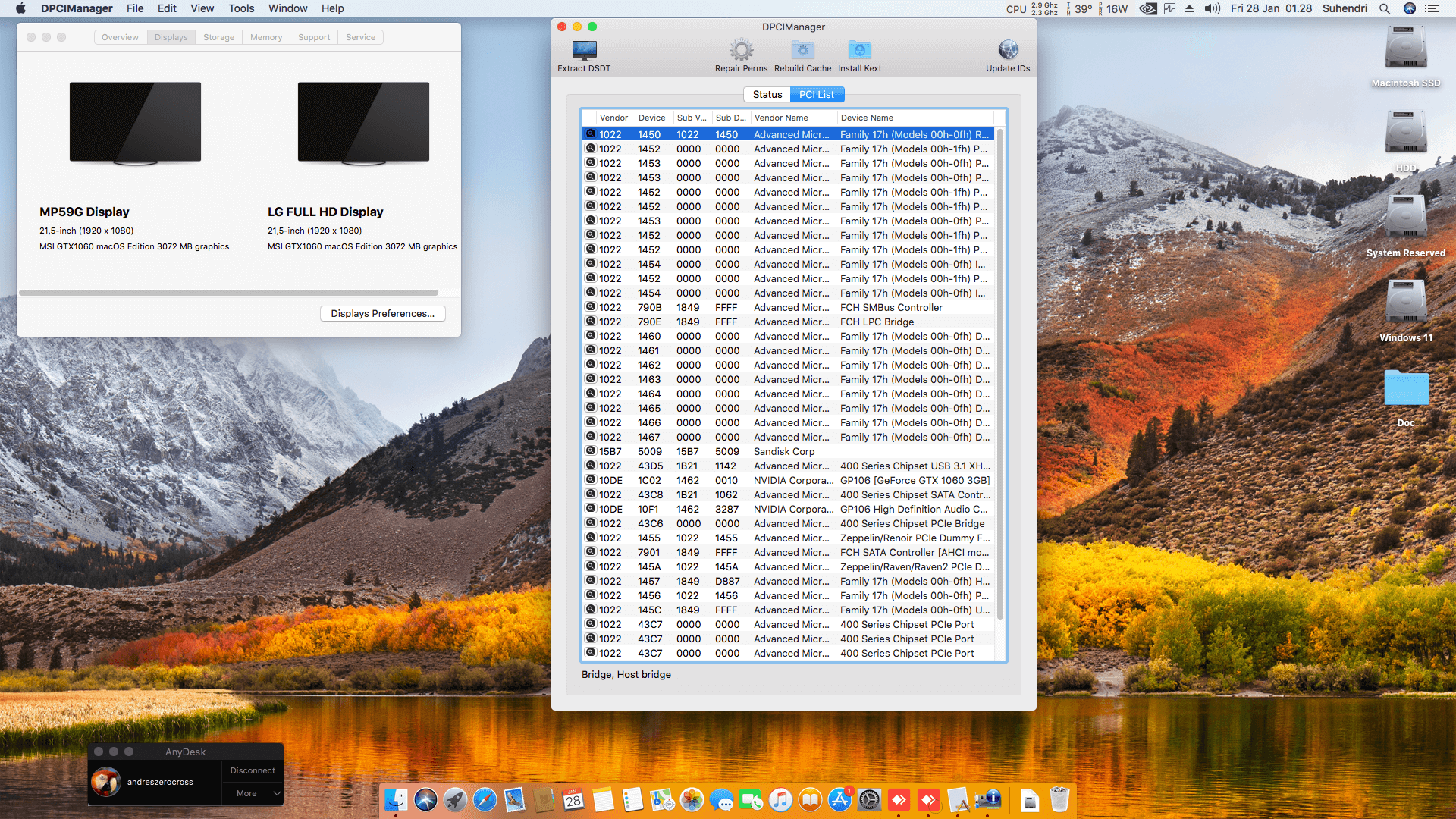Screen dimensions: 1456x819
Task: Click the Displays Preferences button
Action: [x=382, y=314]
